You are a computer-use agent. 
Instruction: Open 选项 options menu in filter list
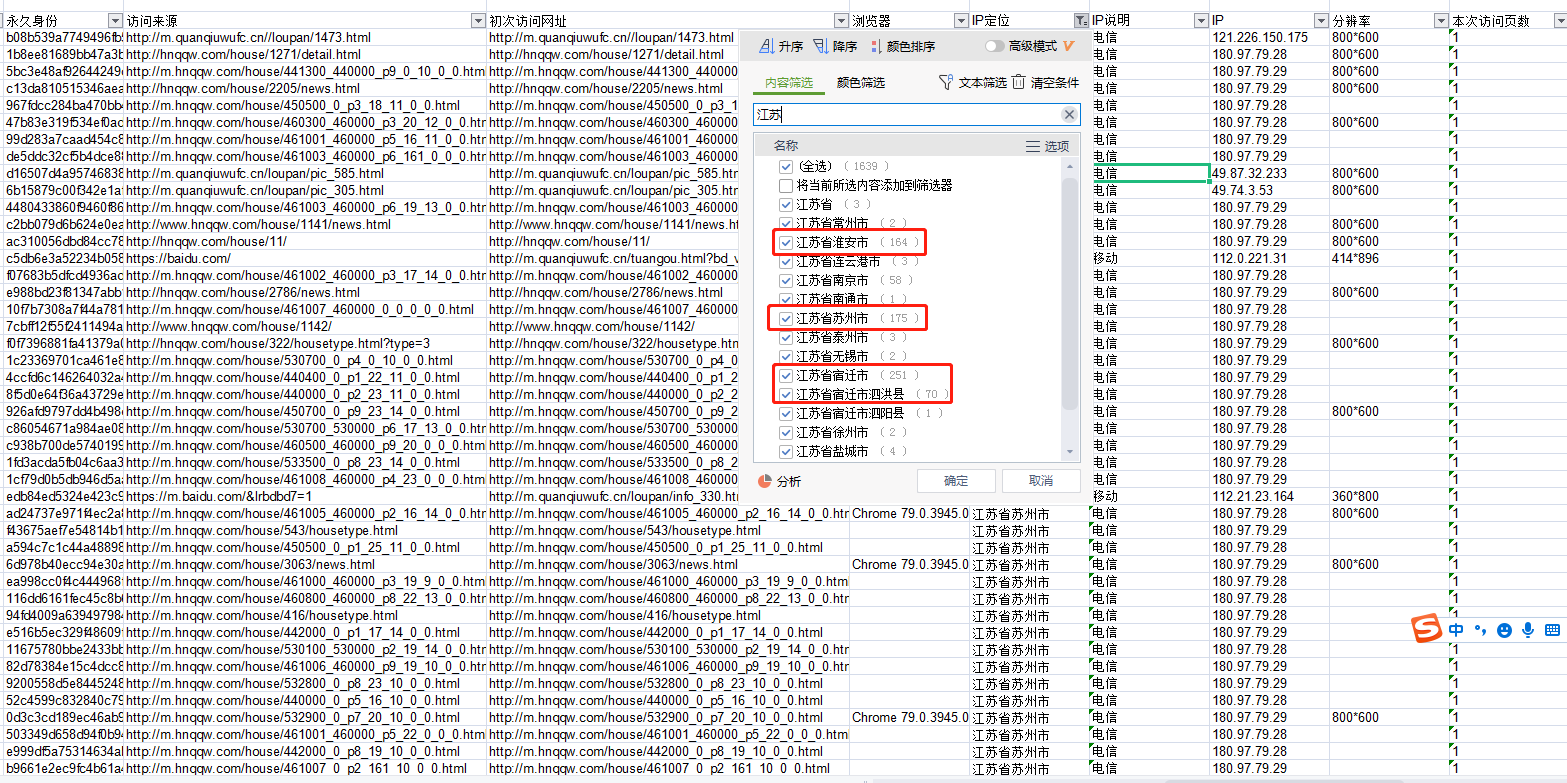coord(1047,146)
